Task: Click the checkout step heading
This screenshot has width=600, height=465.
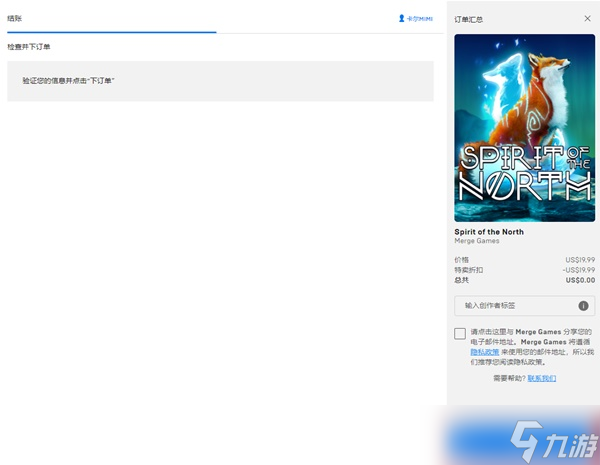Action: 15,18
